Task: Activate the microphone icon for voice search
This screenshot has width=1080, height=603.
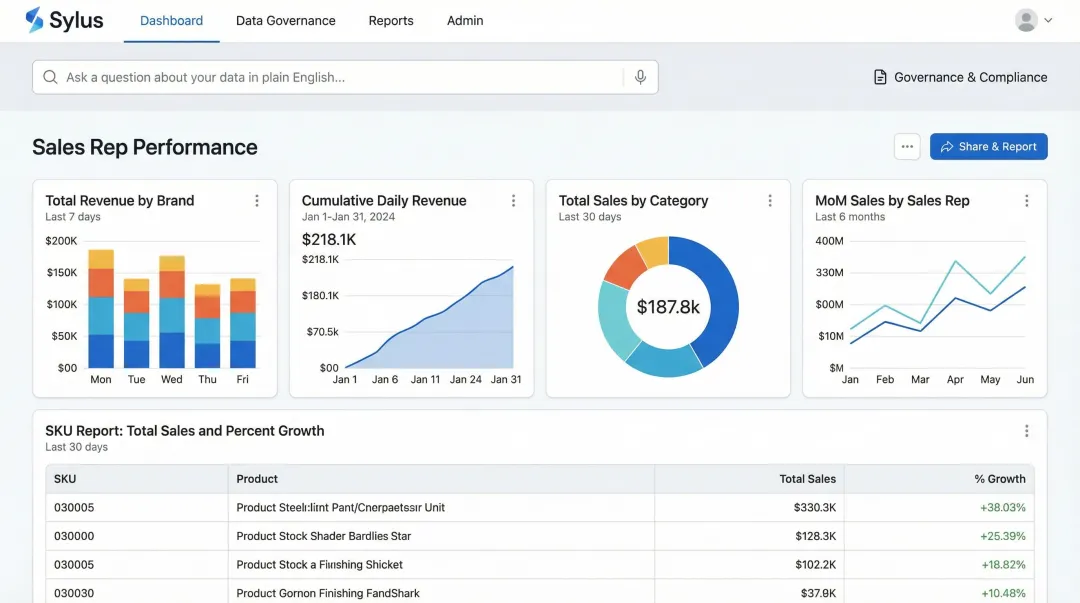Action: click(640, 76)
